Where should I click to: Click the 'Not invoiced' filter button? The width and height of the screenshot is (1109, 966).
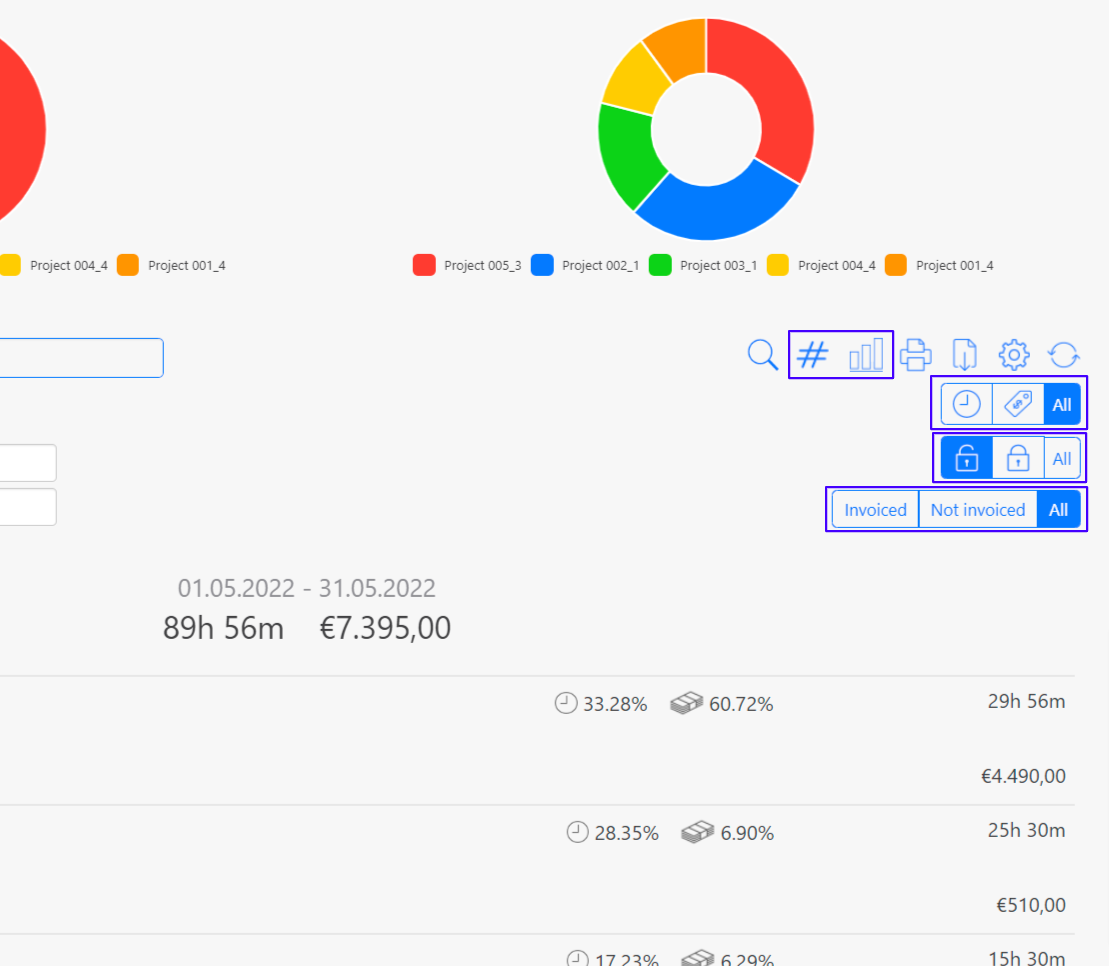pos(977,510)
